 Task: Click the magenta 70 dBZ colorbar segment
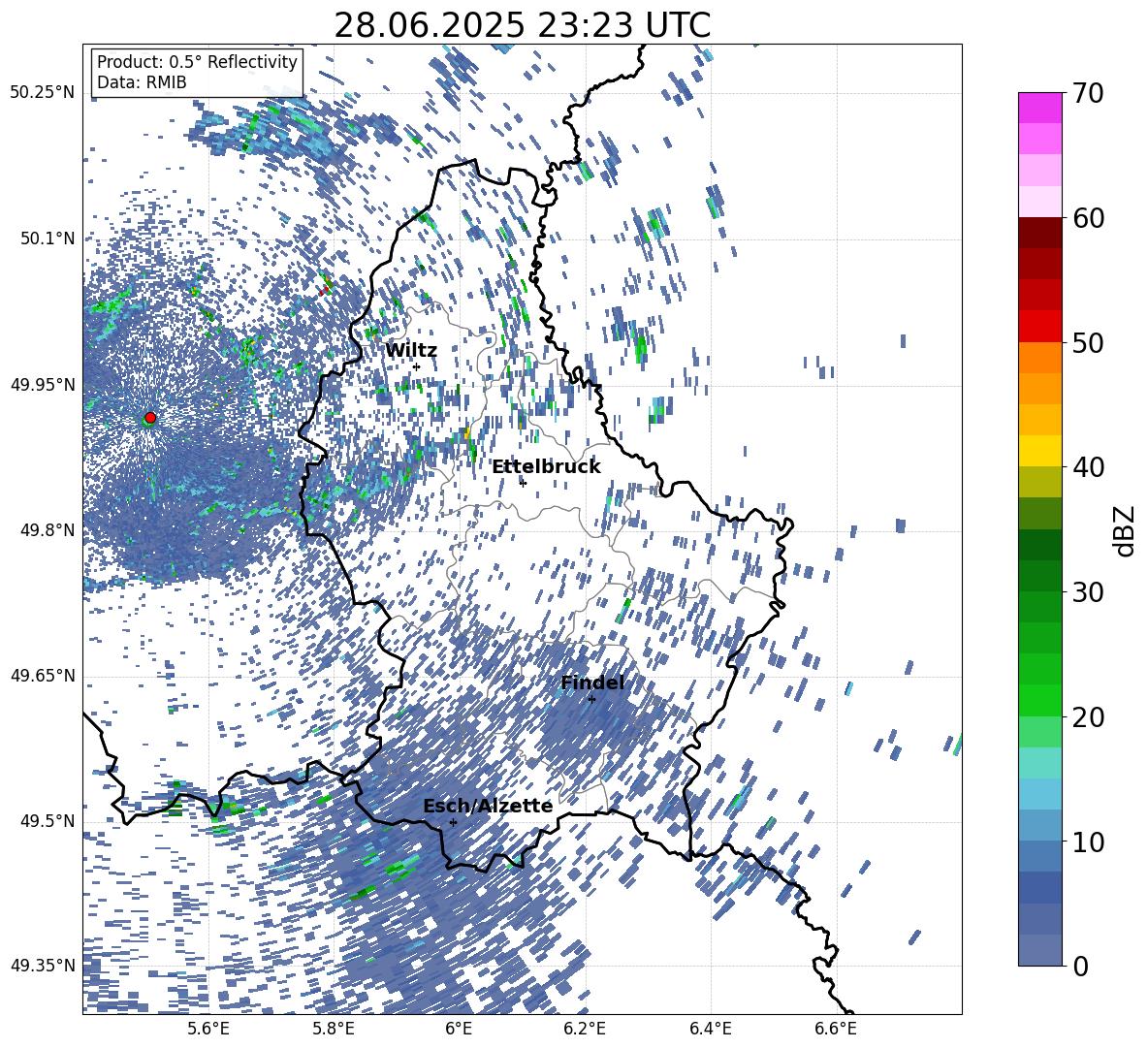[1039, 108]
